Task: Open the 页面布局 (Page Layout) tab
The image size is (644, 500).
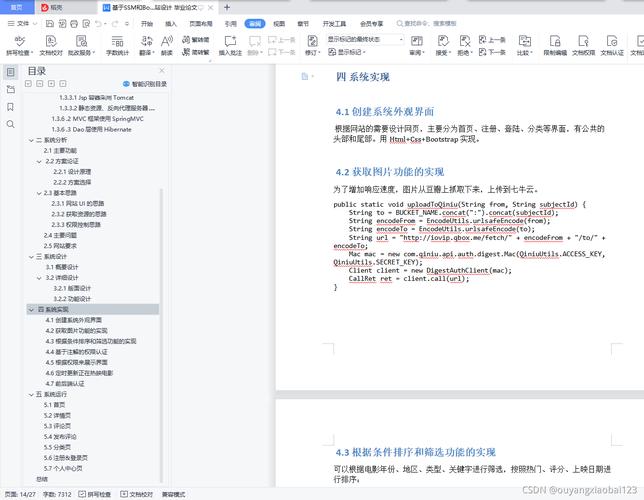Action: 200,24
